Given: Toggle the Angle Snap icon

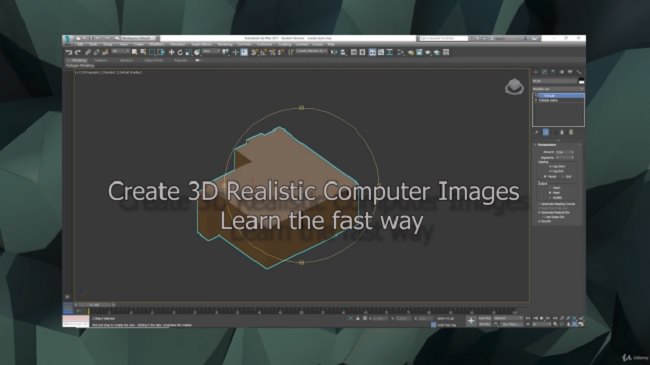Looking at the screenshot, I should coord(263,52).
